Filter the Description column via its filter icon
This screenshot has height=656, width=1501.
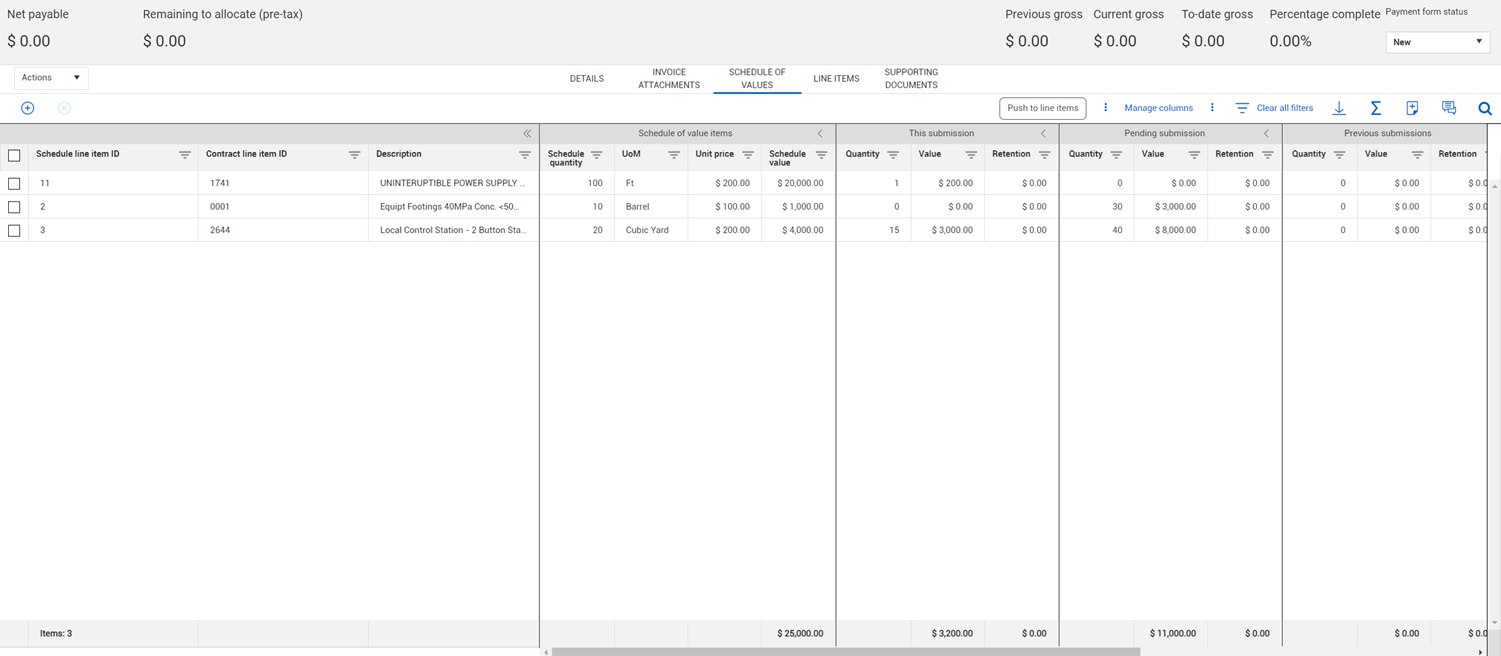click(x=525, y=155)
